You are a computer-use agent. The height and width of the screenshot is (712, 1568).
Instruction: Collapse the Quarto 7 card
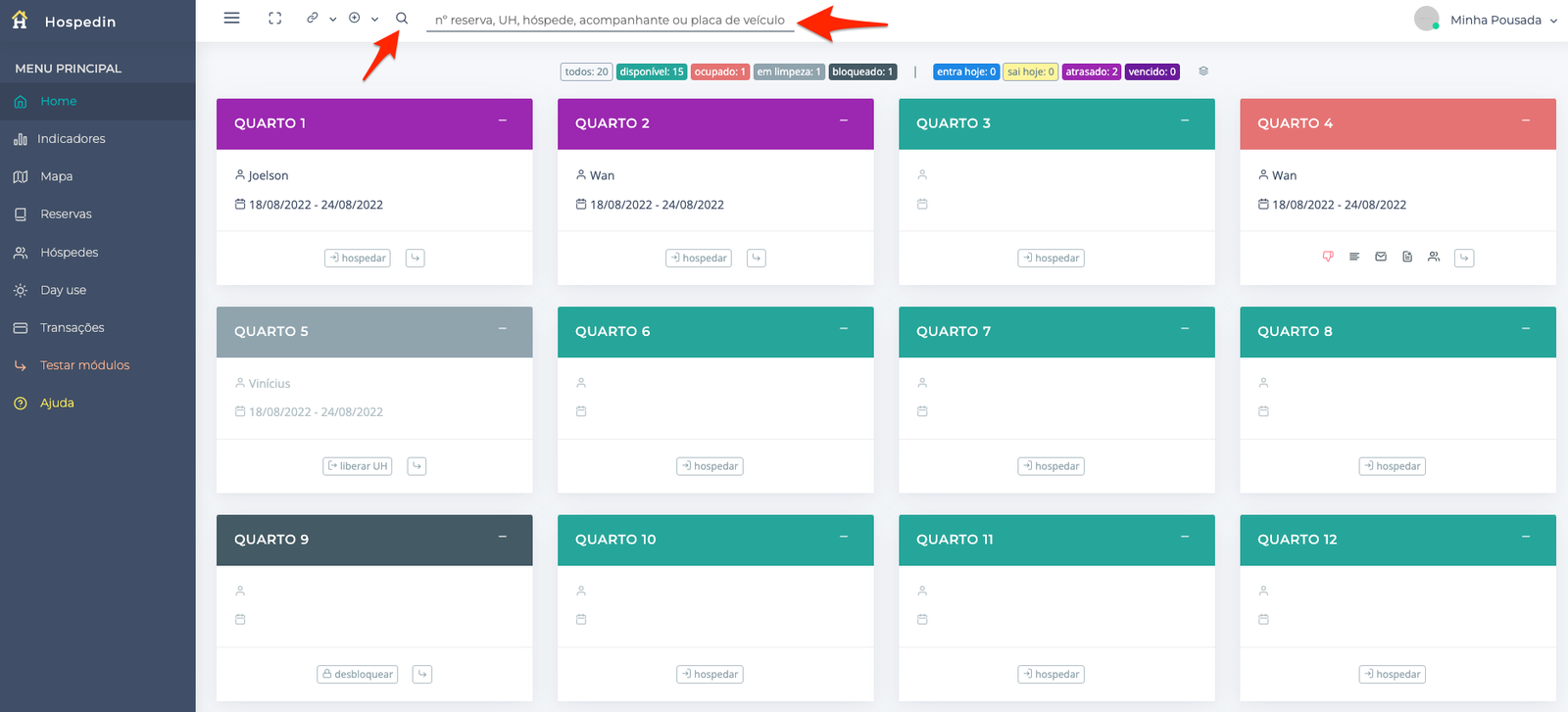[x=1185, y=328]
